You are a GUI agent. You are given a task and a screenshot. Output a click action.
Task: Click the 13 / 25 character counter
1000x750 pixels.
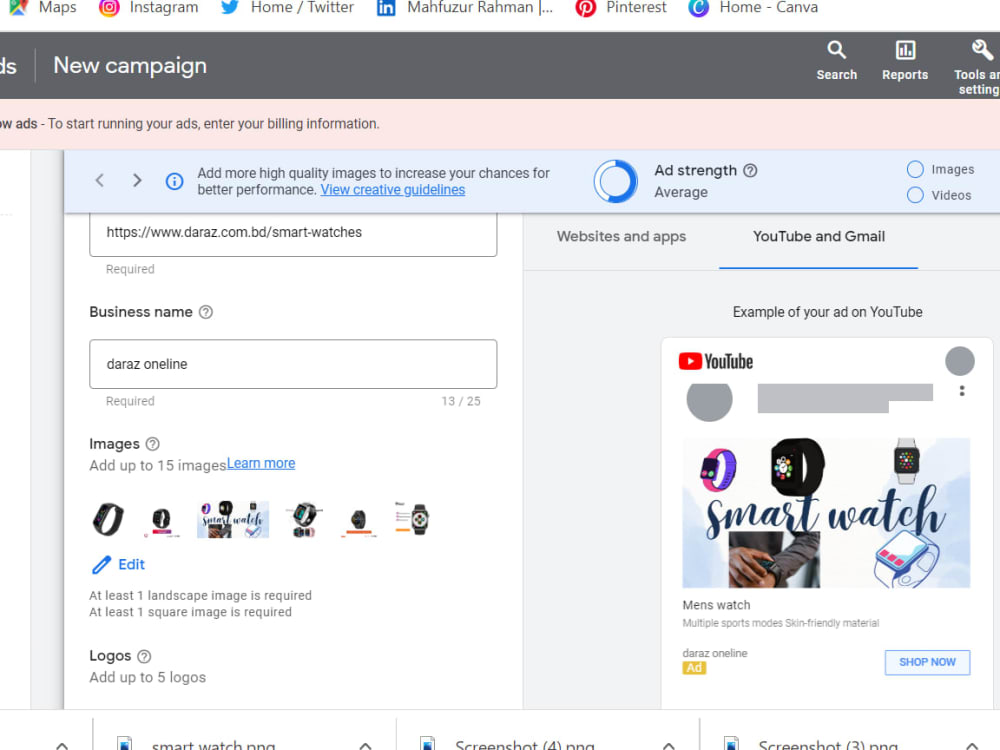click(460, 401)
